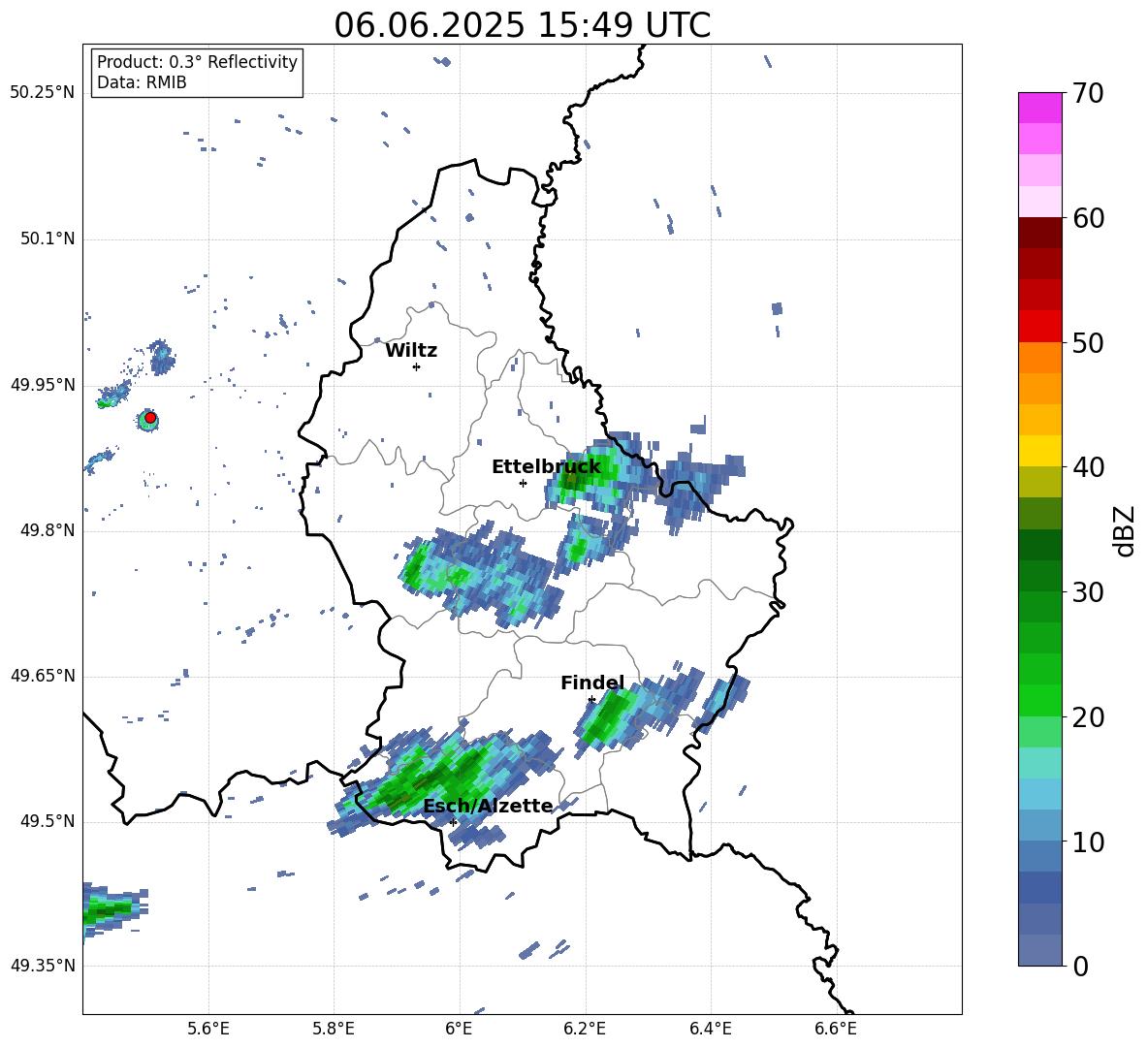Click the colorbar 20 tick label
This screenshot has height=1048, width=1148.
point(1088,717)
